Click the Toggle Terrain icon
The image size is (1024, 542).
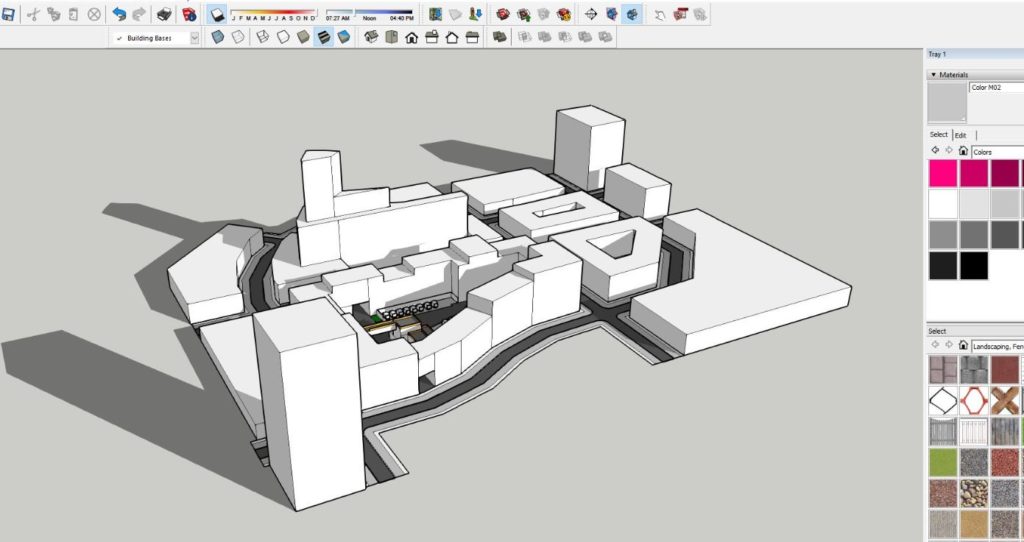[455, 14]
